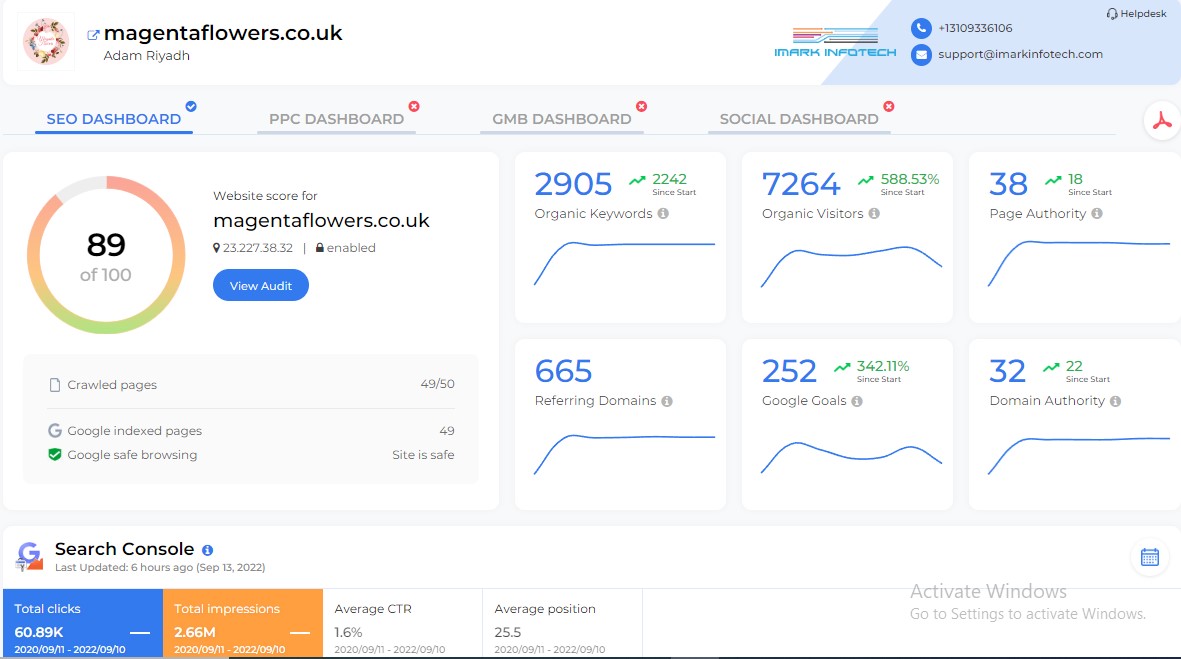Export the dashboard as PDF
1181x659 pixels.
click(x=1160, y=120)
